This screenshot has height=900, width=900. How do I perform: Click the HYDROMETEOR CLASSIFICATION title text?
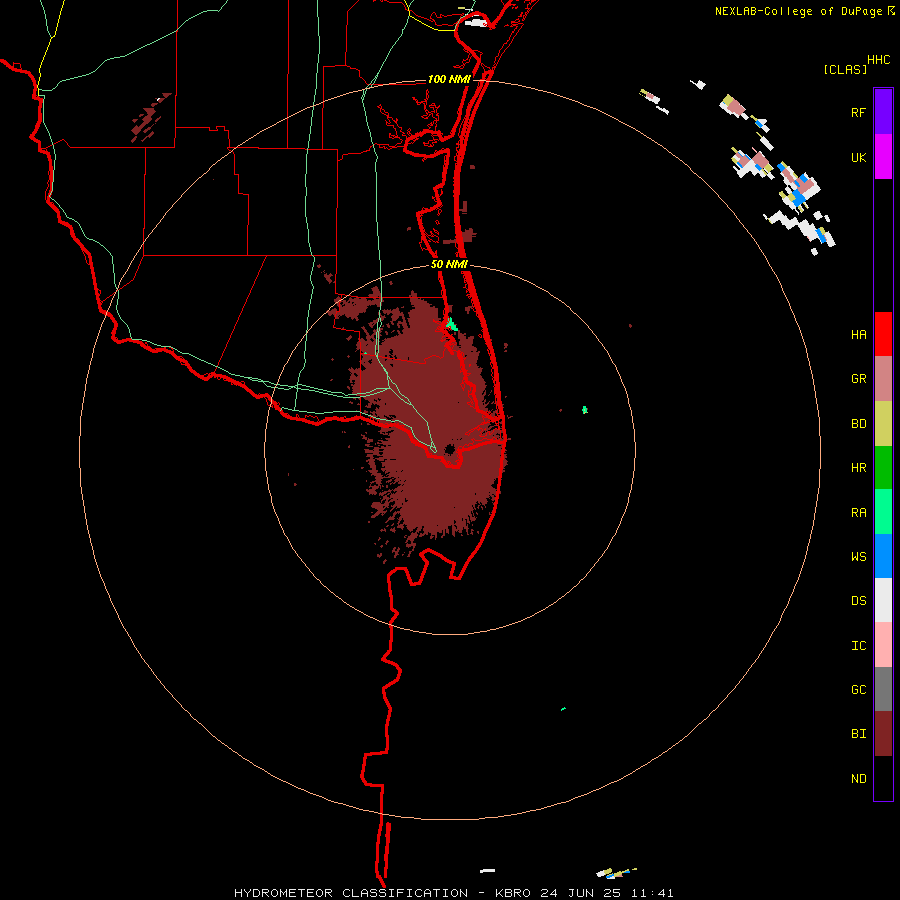tap(351, 893)
